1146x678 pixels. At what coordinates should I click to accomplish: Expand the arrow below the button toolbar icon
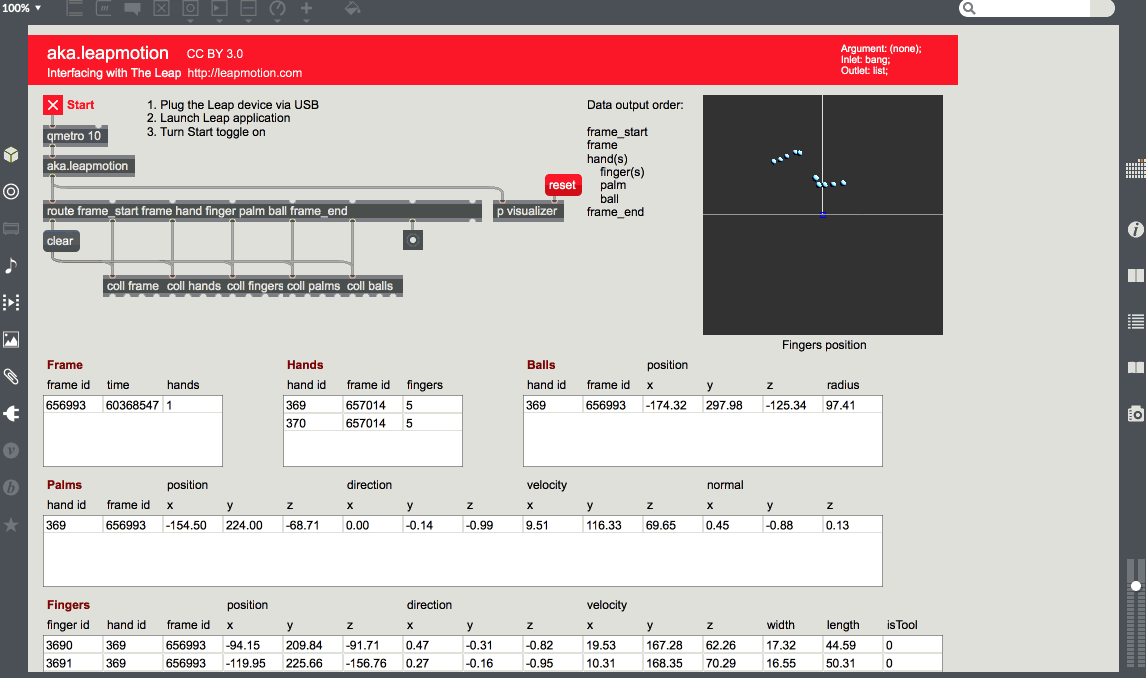click(190, 20)
